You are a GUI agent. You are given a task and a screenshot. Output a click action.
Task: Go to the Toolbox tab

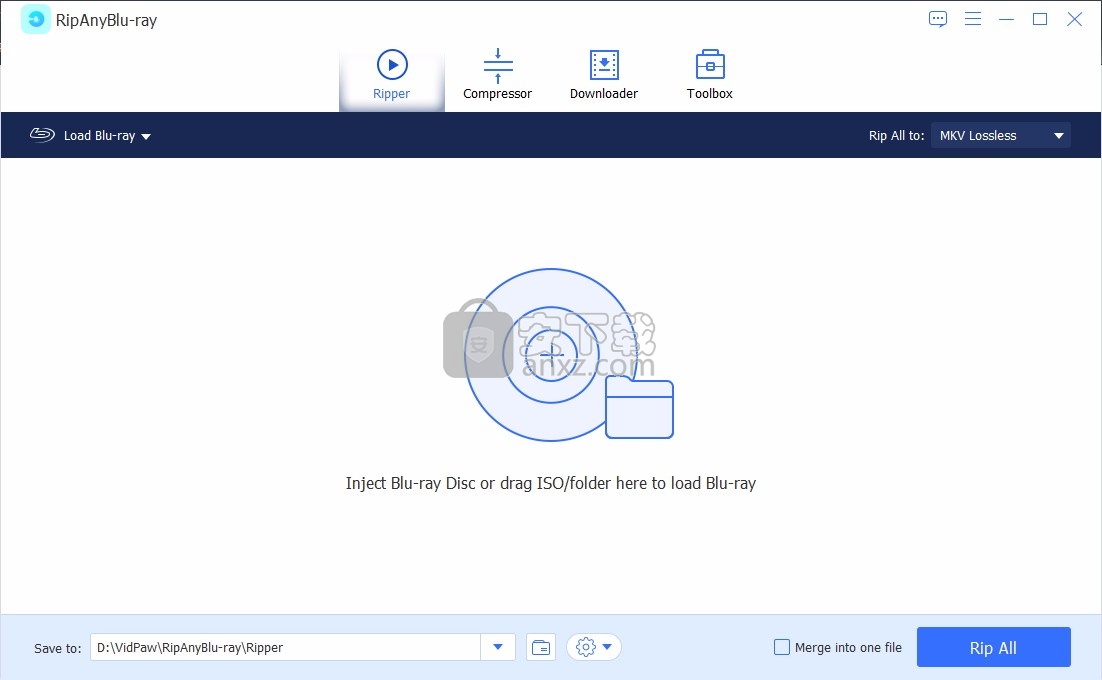coord(710,75)
